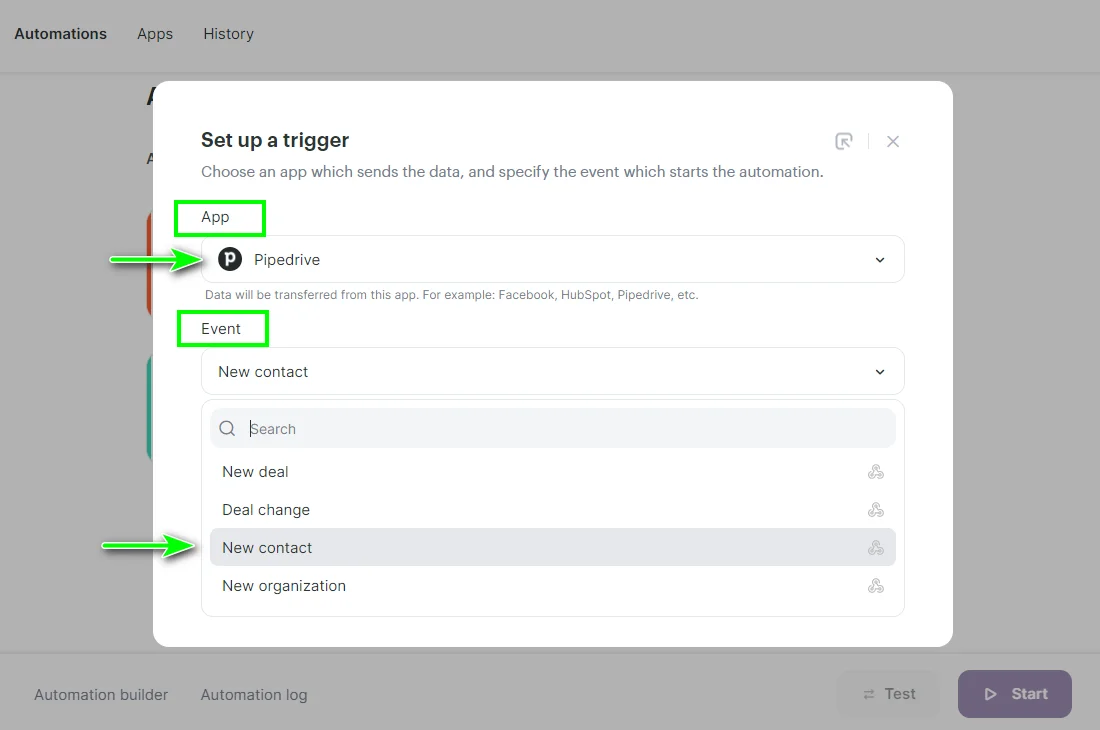Click the webhook icon on New contact row

[877, 547]
